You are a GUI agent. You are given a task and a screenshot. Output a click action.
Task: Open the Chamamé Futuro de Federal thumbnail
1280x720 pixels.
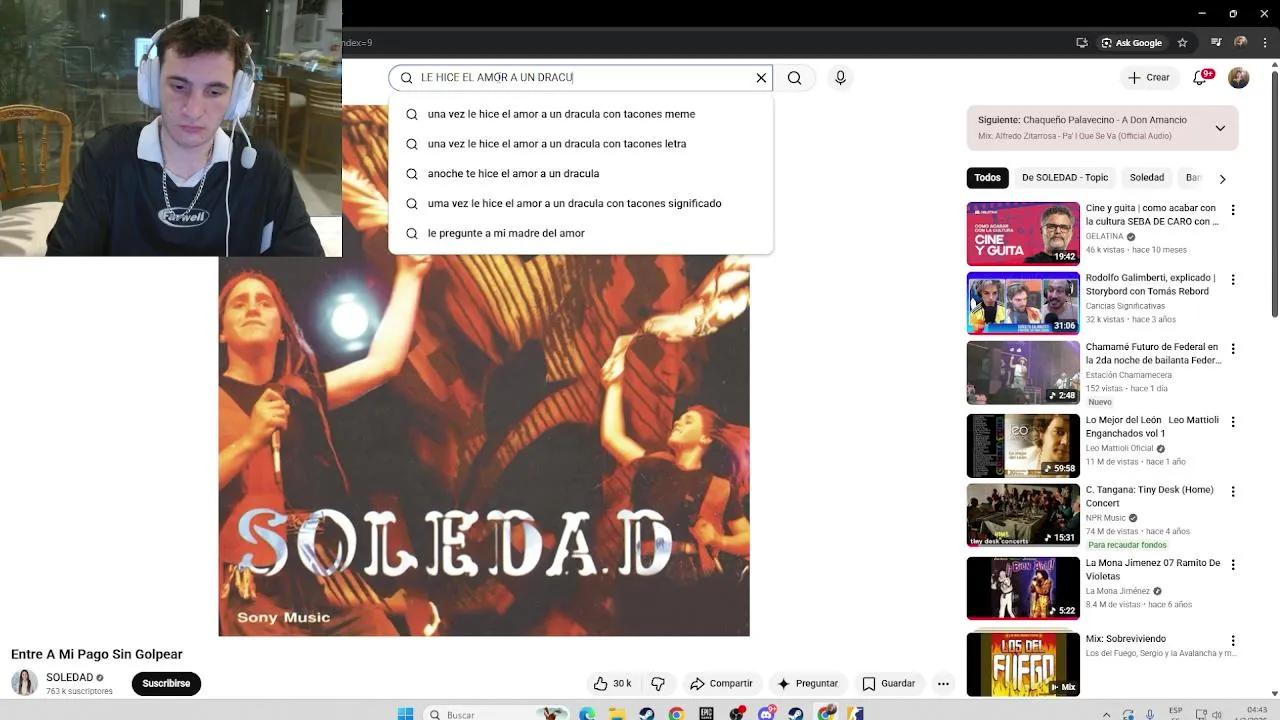[1023, 373]
